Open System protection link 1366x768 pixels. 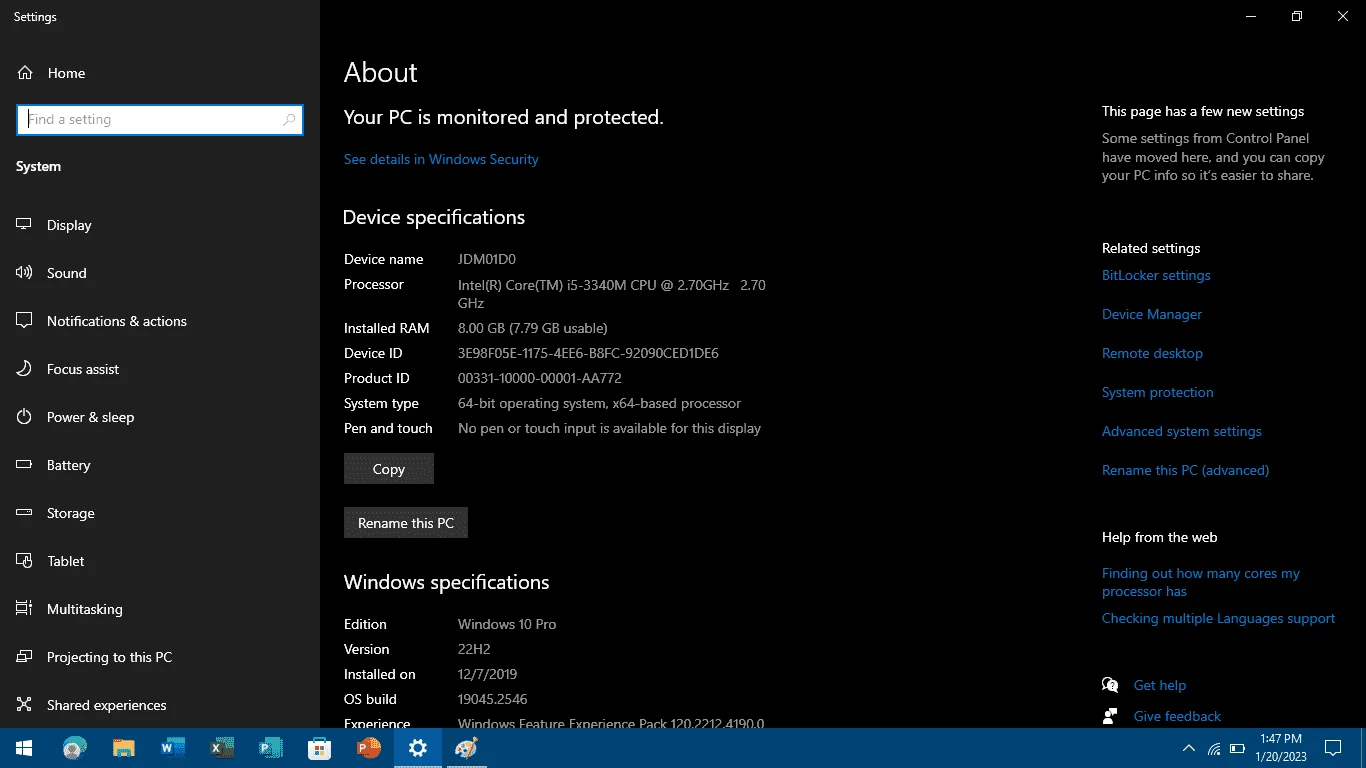1158,392
